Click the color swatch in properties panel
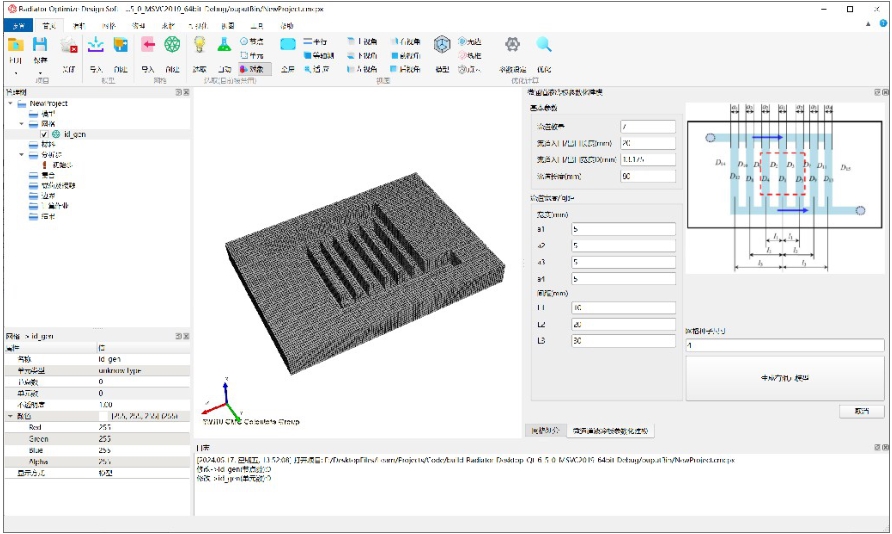The width and height of the screenshot is (892, 534). (x=104, y=416)
